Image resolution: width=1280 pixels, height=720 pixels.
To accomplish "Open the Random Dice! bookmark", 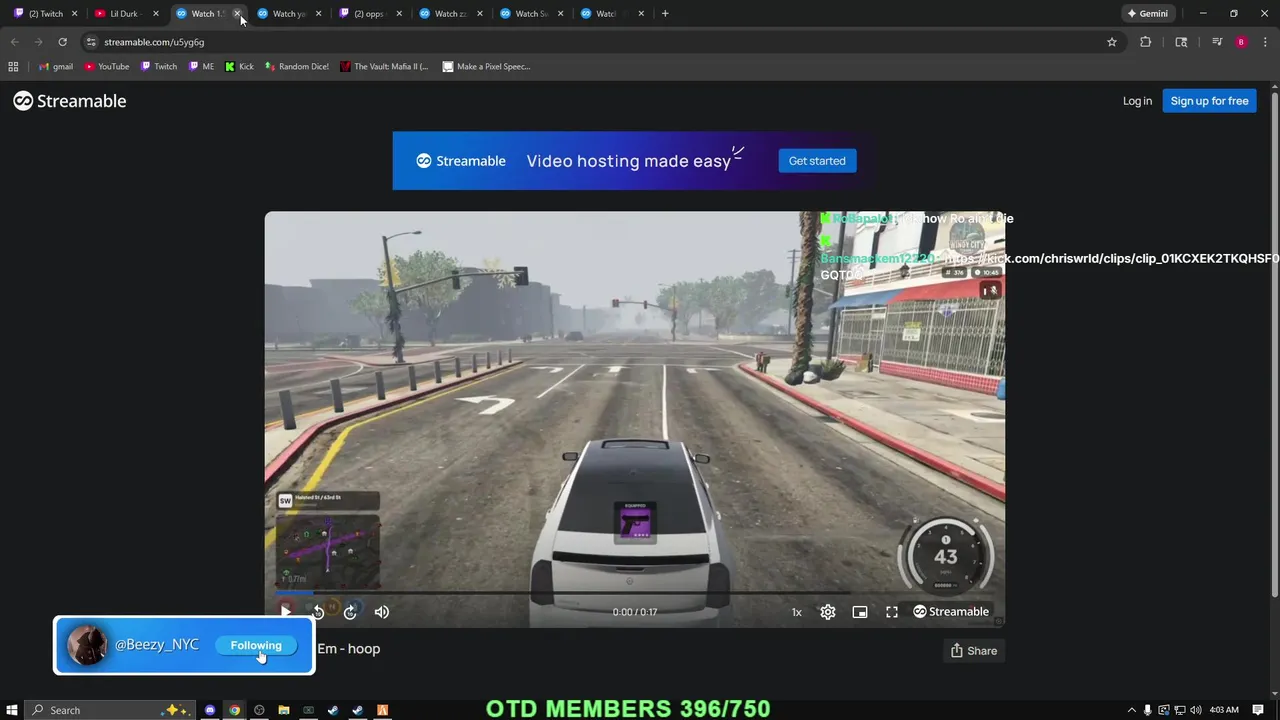I will coord(297,67).
